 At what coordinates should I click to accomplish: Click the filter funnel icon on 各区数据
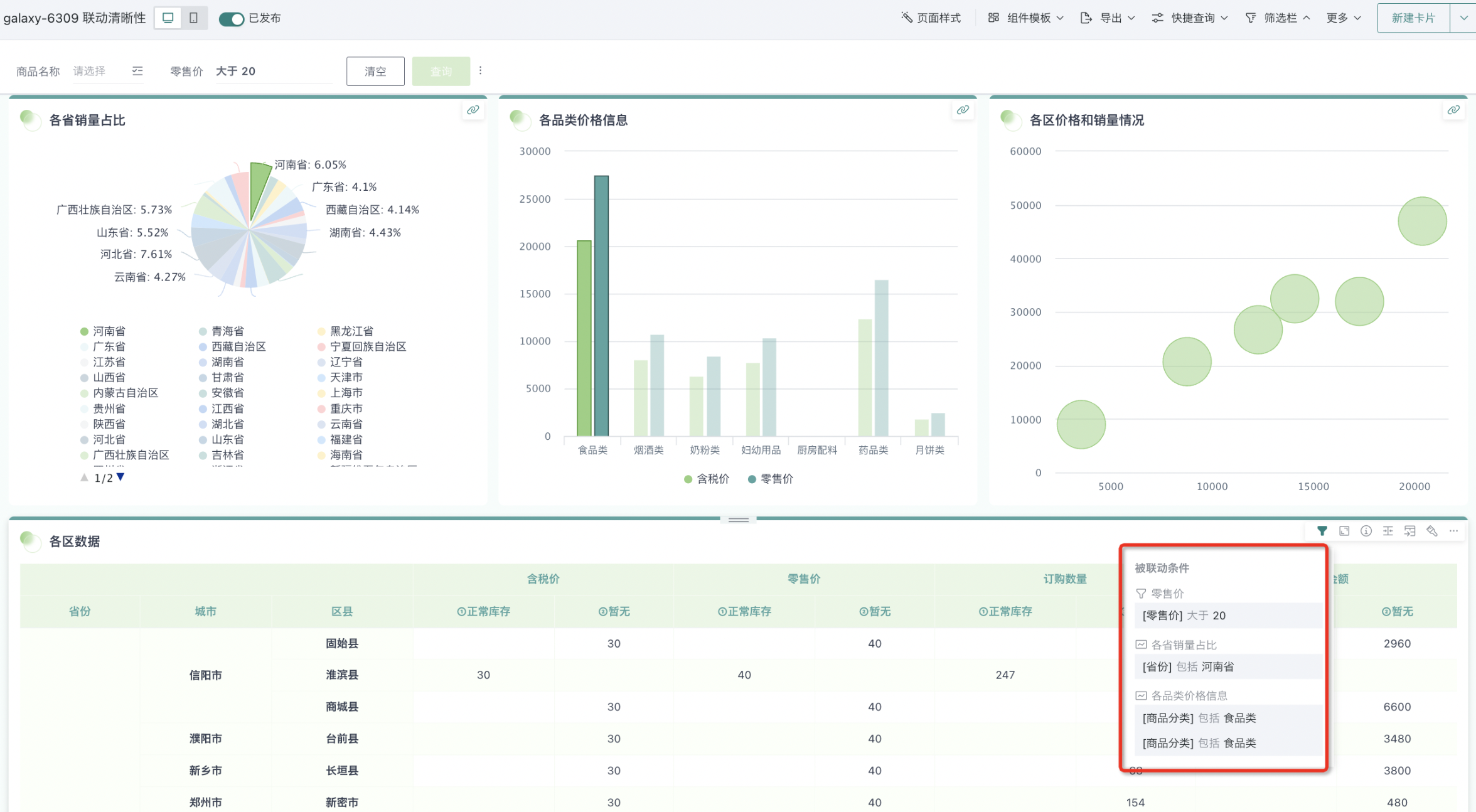point(1322,531)
